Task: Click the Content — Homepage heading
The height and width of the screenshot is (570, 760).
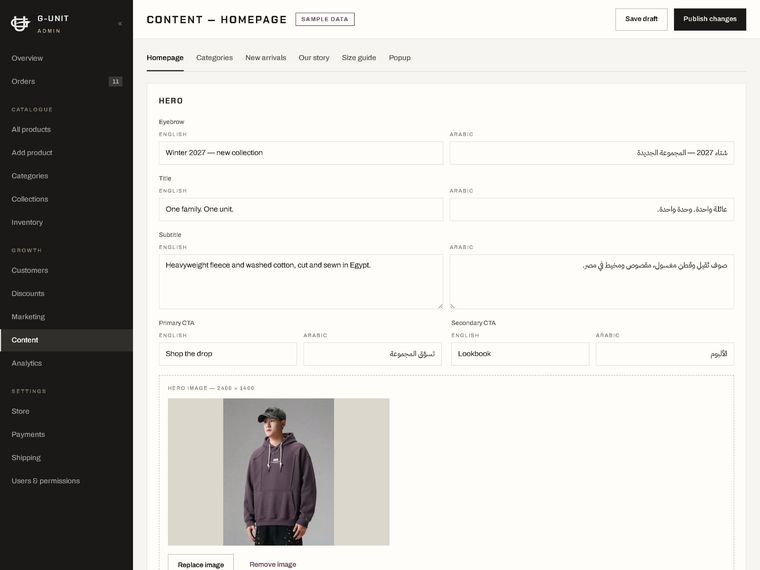Action: pyautogui.click(x=217, y=19)
